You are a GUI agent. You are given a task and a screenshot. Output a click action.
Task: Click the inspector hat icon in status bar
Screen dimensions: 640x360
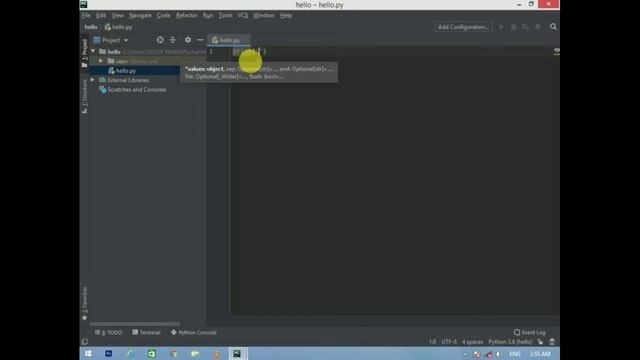pyautogui.click(x=552, y=342)
